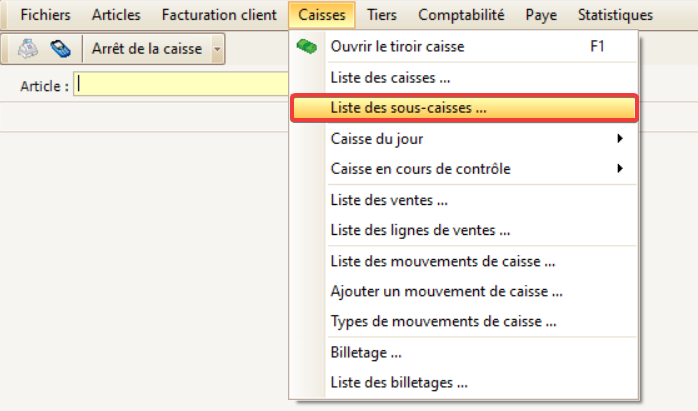The image size is (698, 411).
Task: Choose Liste des caisses from menu
Action: [x=464, y=77]
